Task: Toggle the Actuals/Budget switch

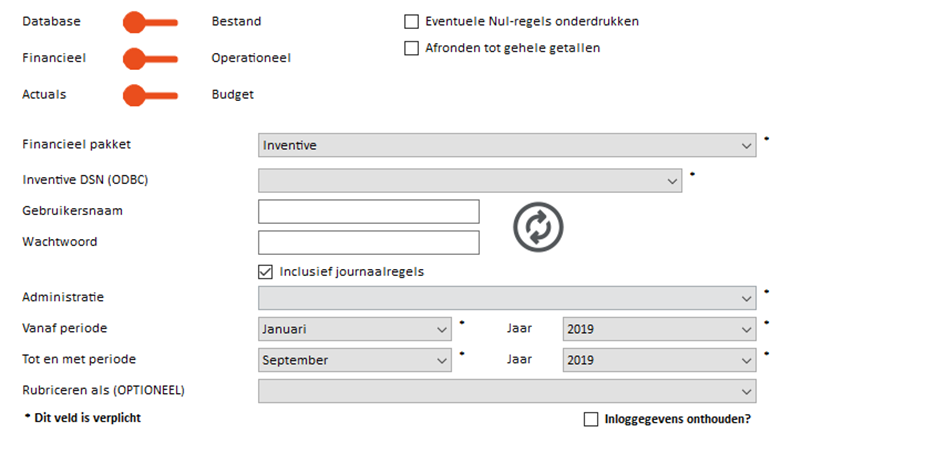Action: pos(150,95)
